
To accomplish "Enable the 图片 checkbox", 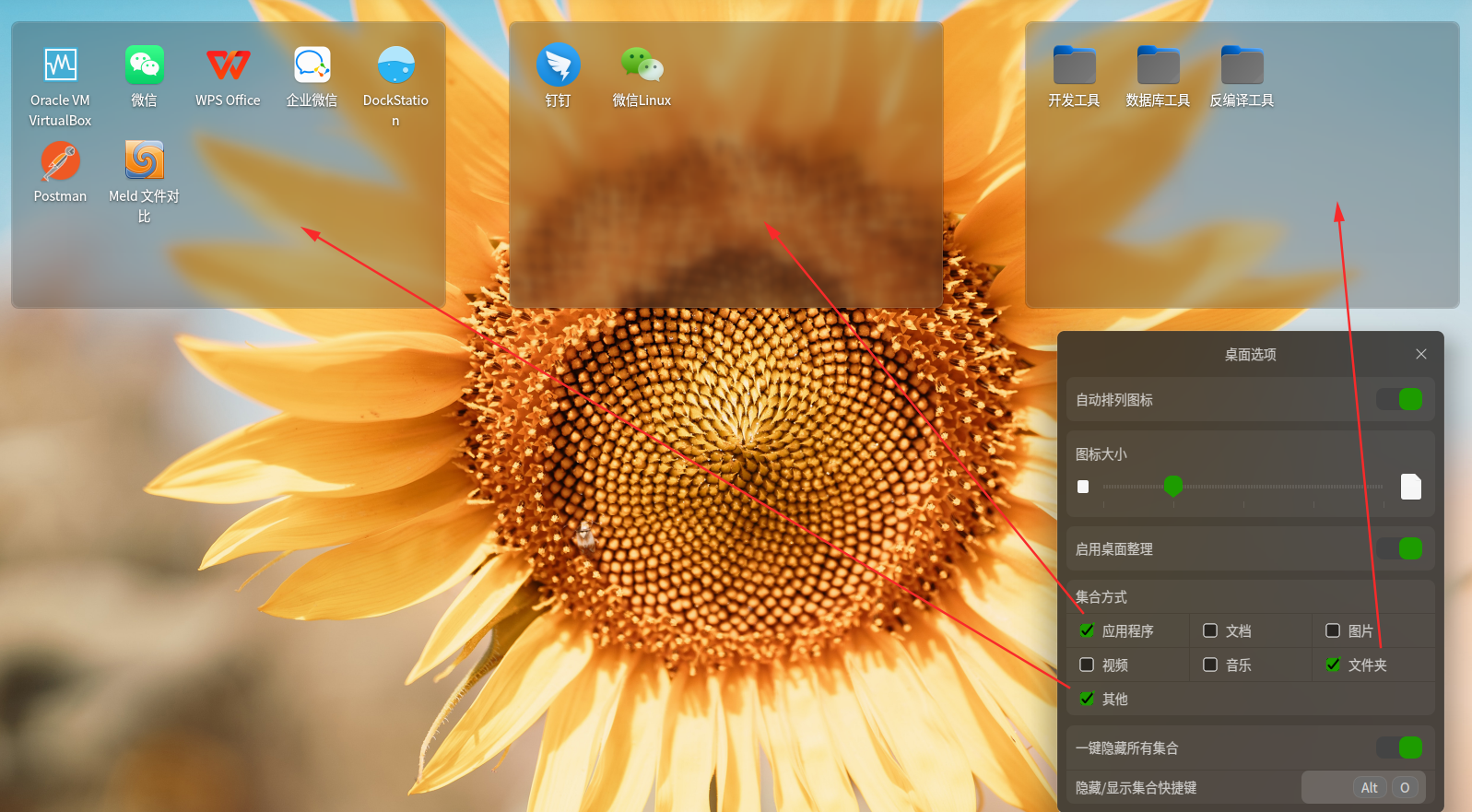I will point(1333,630).
